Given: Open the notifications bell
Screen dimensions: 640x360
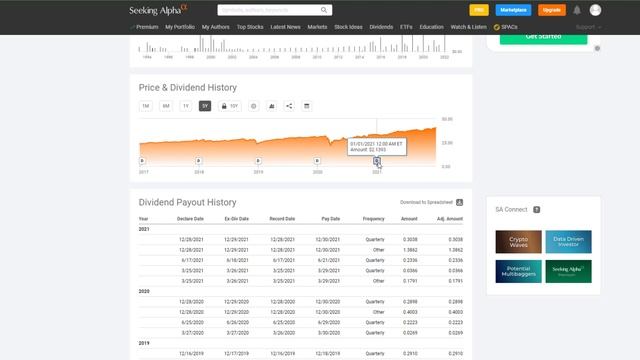Looking at the screenshot, I should click(x=577, y=10).
